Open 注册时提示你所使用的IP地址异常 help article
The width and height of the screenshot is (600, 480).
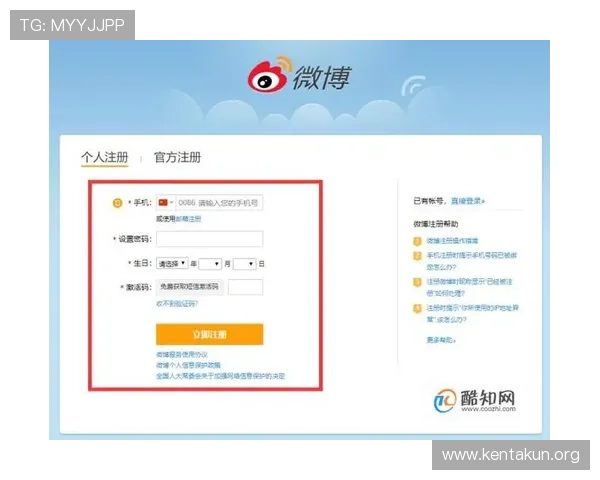click(x=472, y=313)
